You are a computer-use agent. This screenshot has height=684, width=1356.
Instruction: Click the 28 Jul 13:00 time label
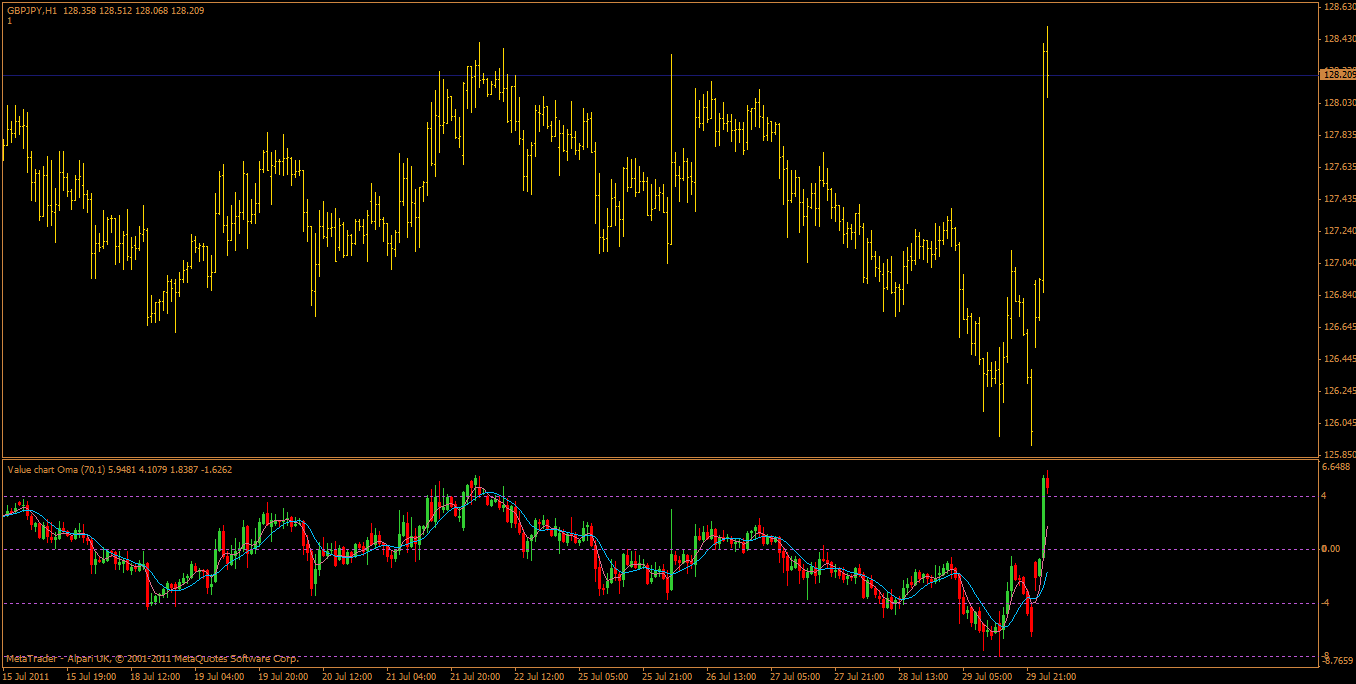tap(924, 677)
